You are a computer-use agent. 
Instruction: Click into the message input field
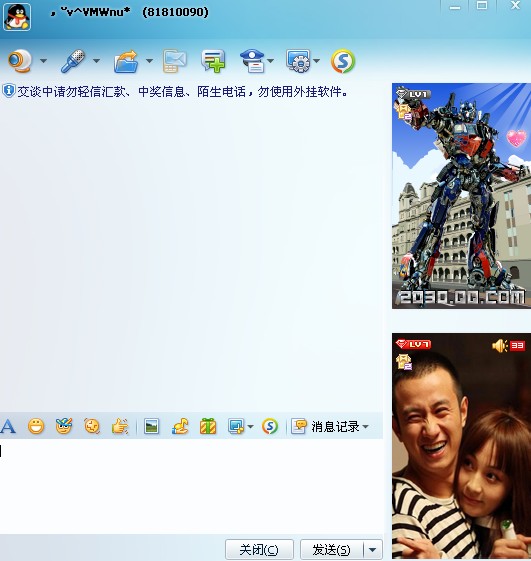coord(191,487)
